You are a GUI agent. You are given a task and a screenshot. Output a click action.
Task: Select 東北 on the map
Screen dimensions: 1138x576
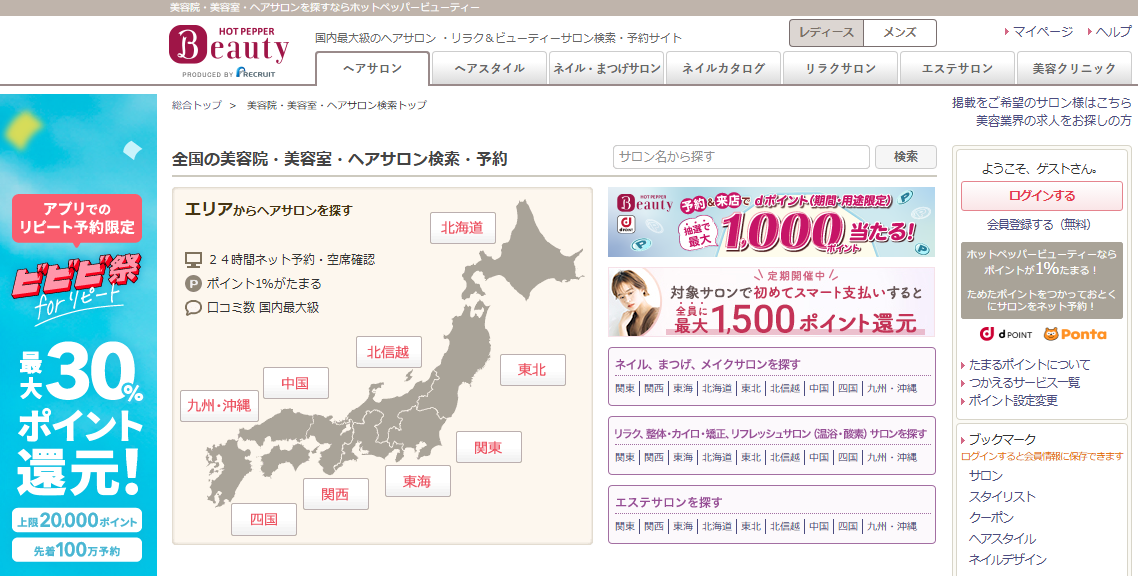coord(532,370)
